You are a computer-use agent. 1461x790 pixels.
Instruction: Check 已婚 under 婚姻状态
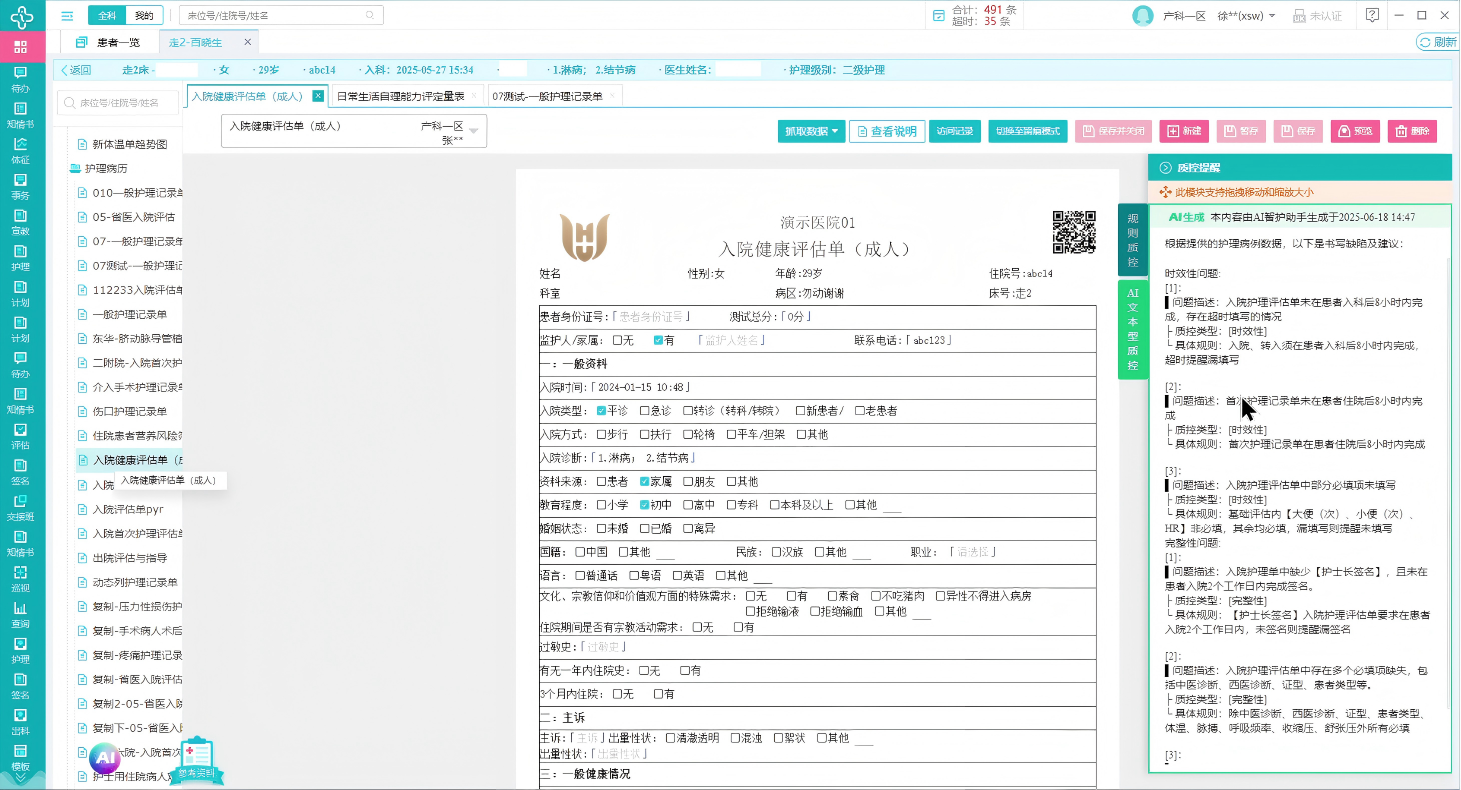pyautogui.click(x=645, y=529)
